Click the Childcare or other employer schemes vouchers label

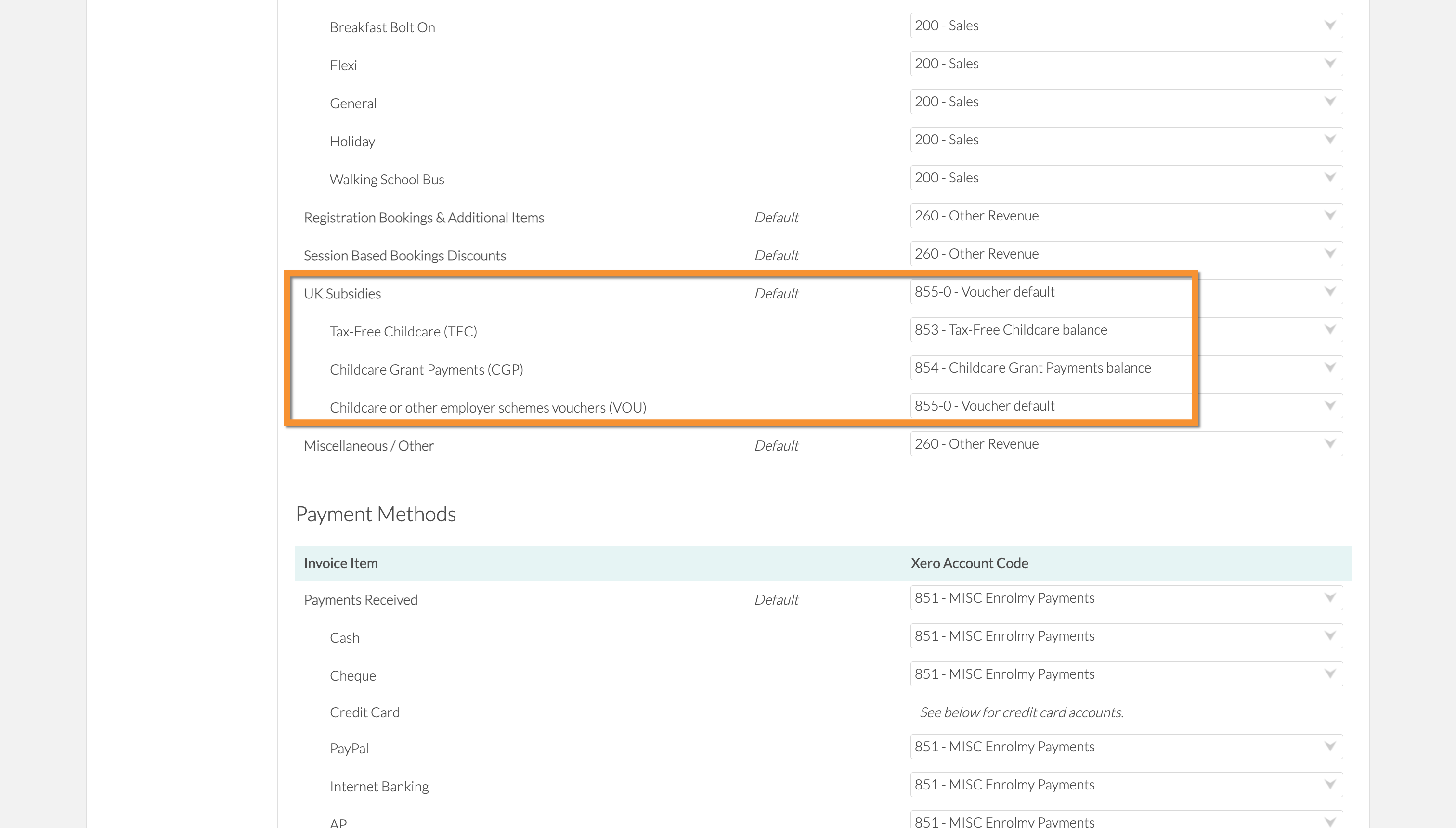488,408
